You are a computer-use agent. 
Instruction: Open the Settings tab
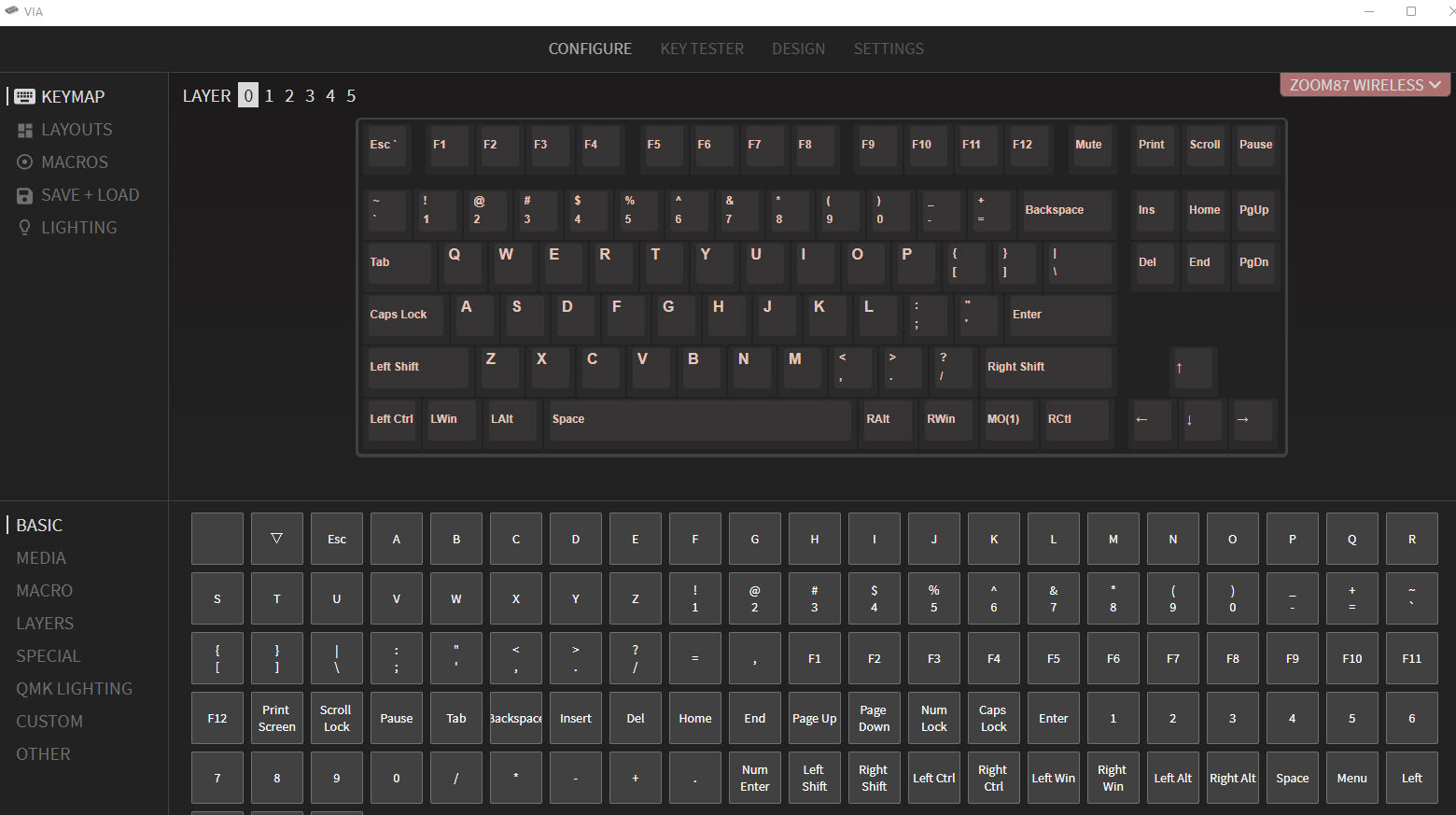point(889,49)
